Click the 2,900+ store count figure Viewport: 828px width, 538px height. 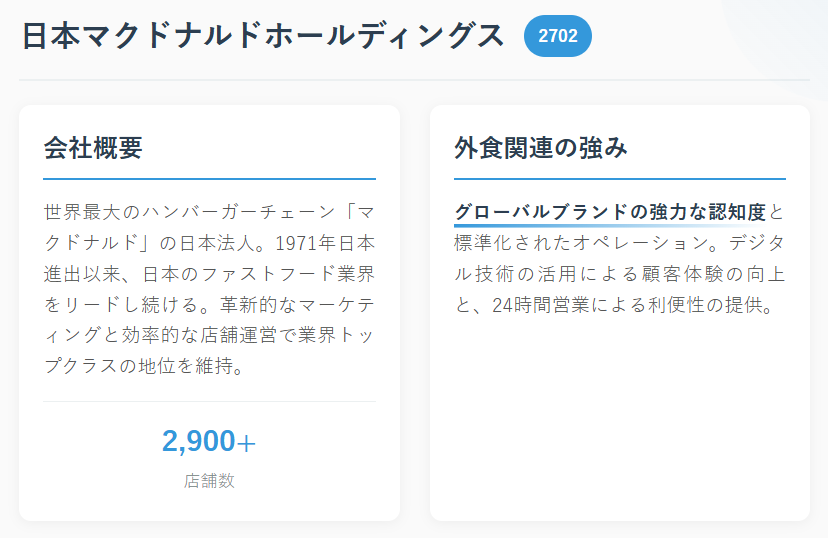(x=209, y=441)
